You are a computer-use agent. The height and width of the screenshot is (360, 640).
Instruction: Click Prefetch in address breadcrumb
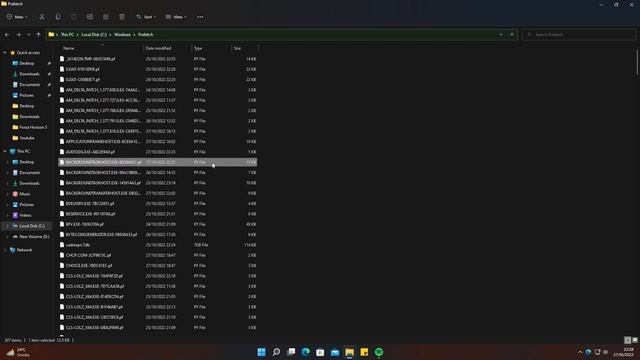(145, 35)
